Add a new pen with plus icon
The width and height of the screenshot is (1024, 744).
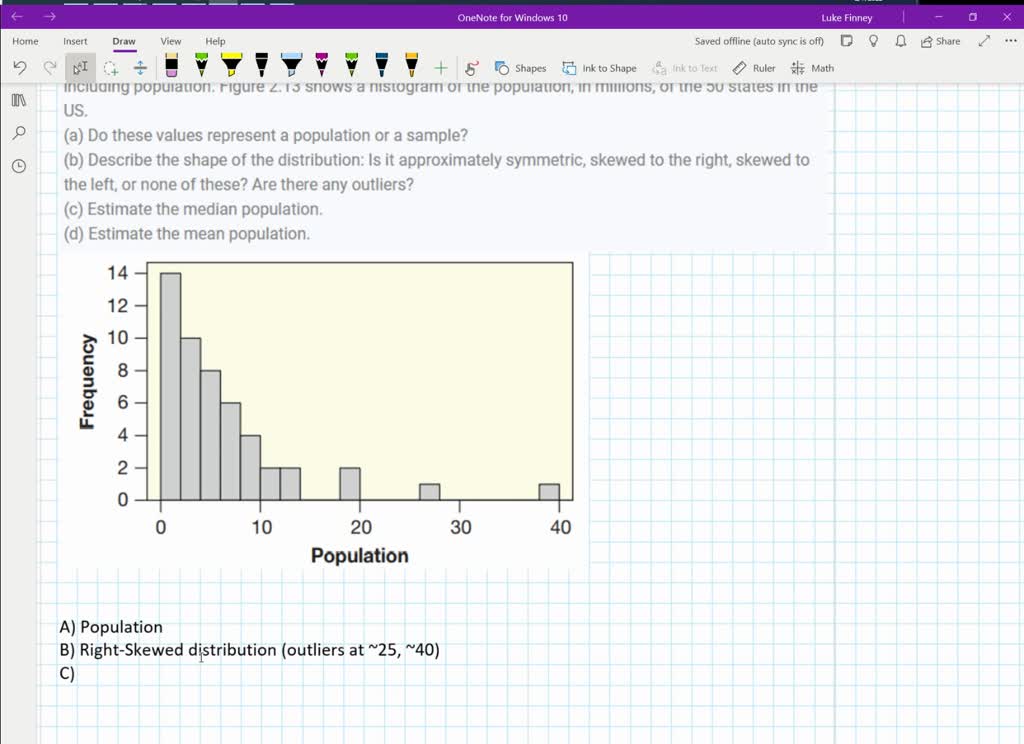point(440,68)
